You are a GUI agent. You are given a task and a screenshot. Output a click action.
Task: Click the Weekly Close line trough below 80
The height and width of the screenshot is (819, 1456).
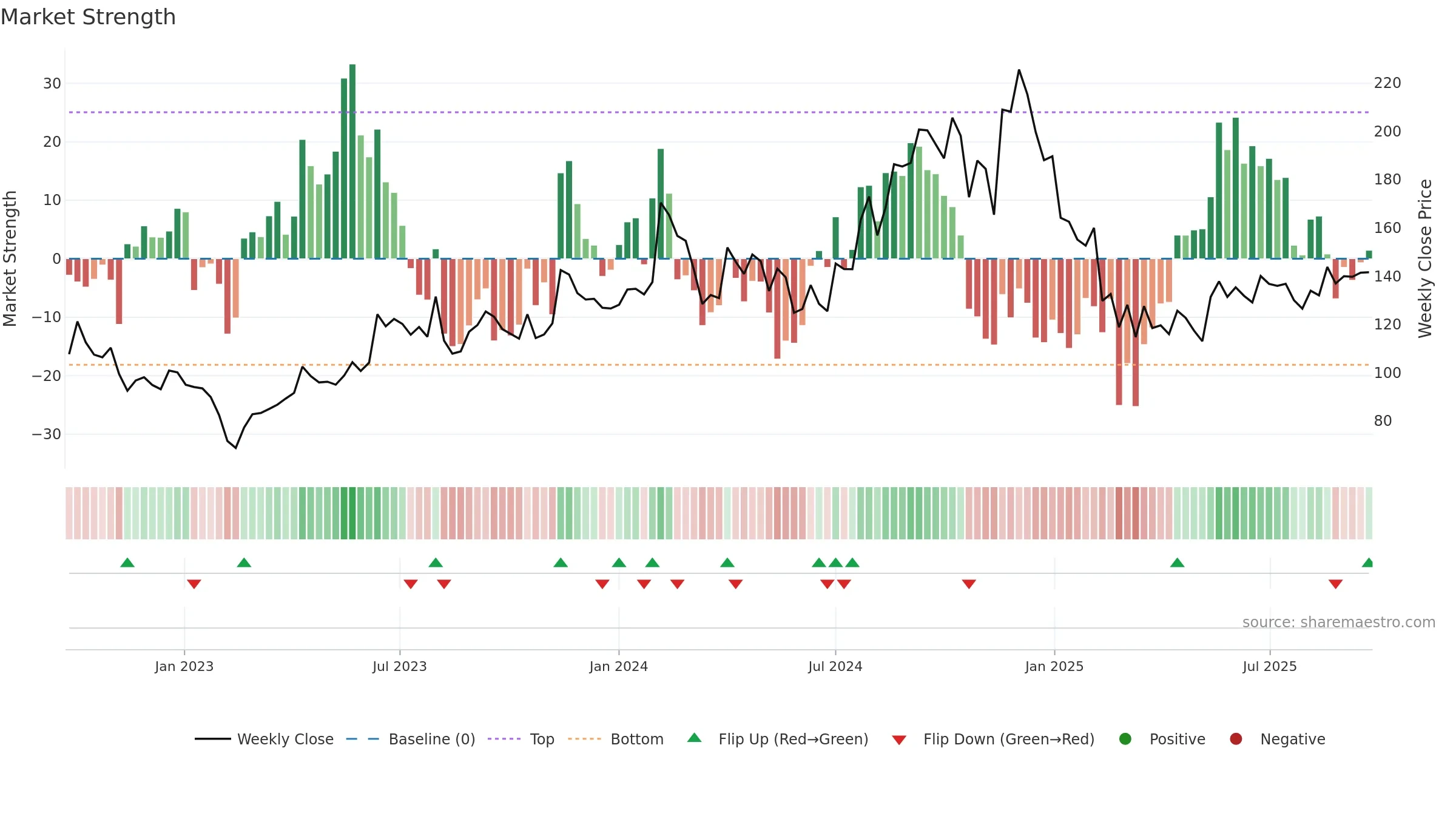coord(235,448)
